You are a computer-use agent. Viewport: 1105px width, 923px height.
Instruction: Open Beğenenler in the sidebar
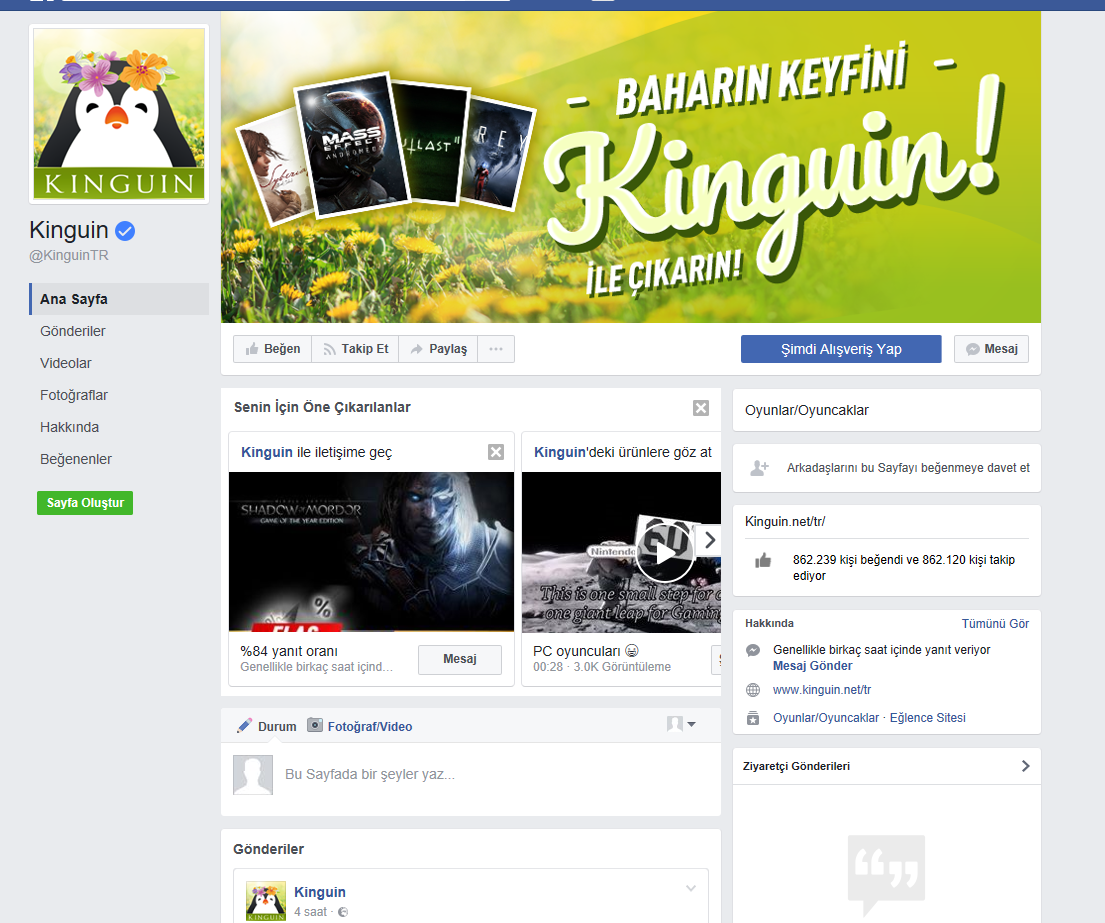click(76, 459)
